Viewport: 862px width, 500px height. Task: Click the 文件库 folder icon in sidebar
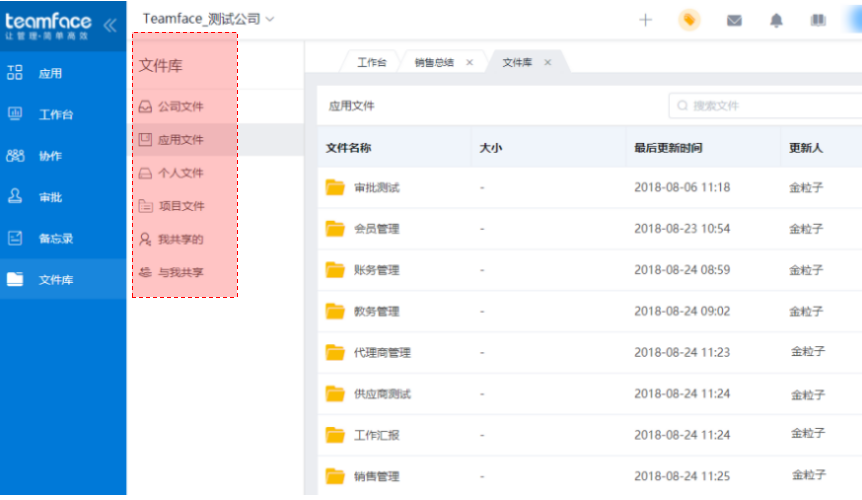[x=15, y=279]
